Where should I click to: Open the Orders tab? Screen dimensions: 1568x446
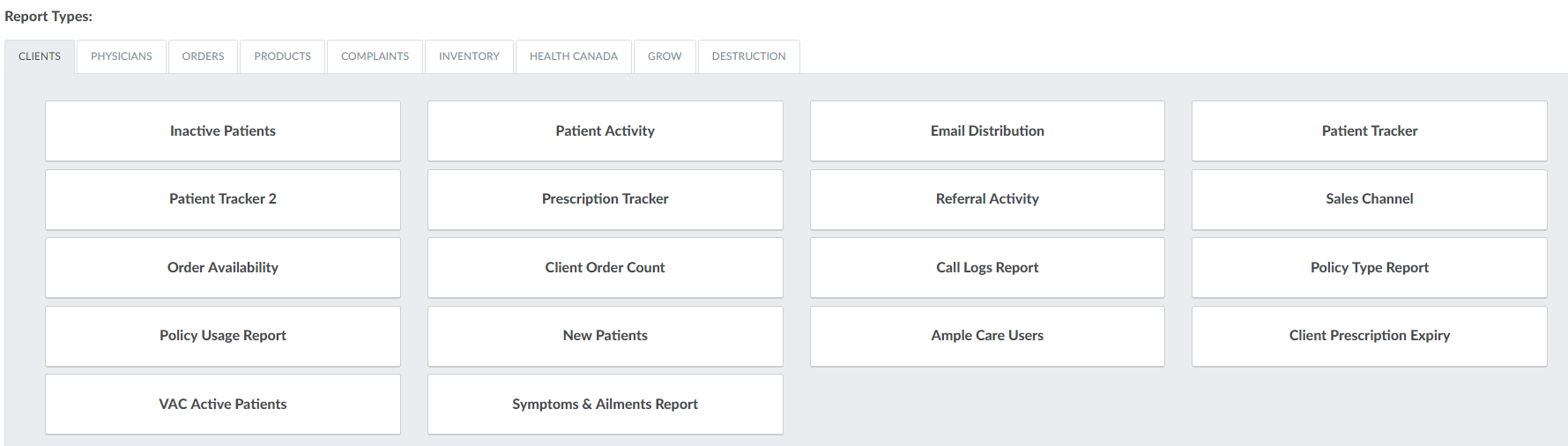click(203, 56)
